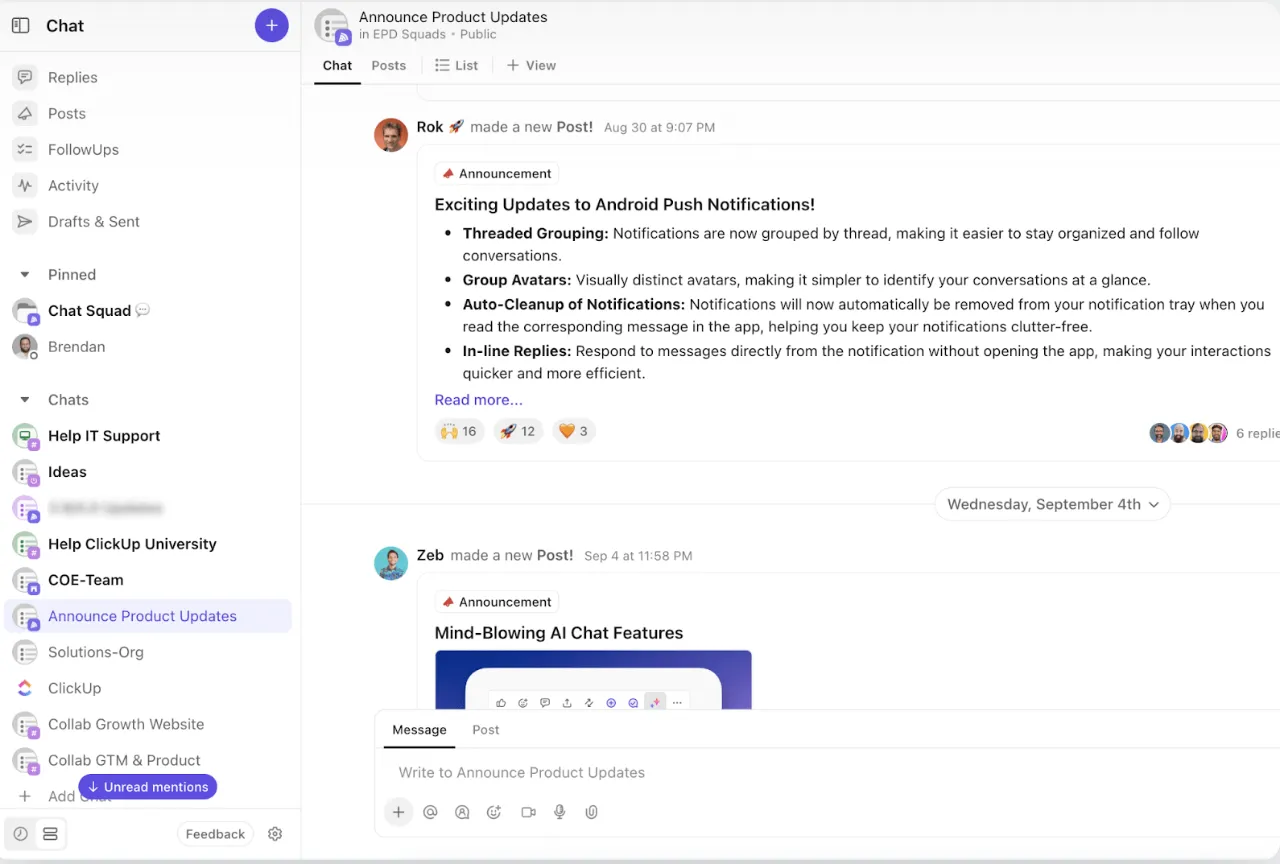This screenshot has width=1280, height=864.
Task: Open chat settings gear icon
Action: (x=275, y=834)
